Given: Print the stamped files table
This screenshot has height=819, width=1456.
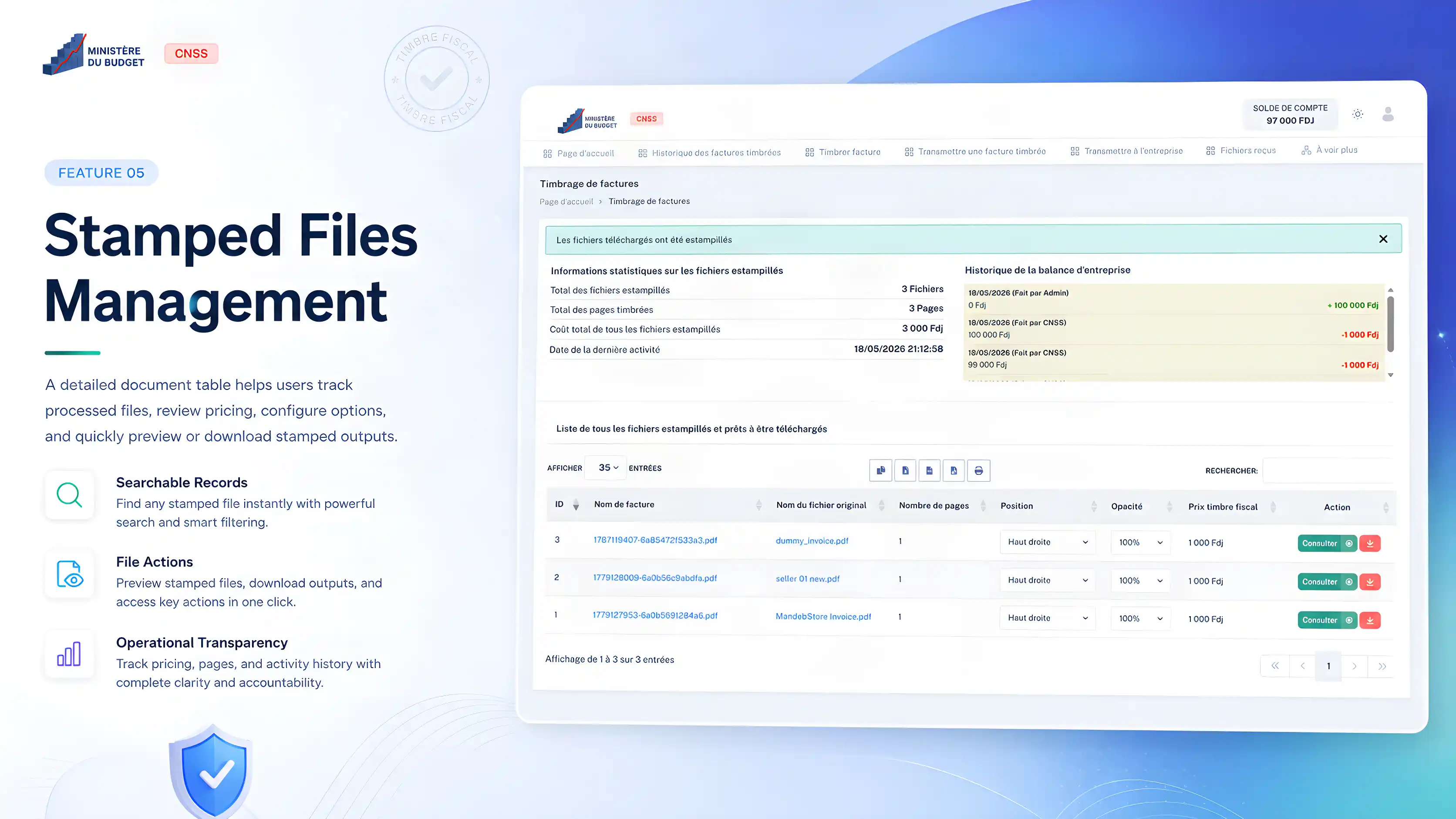Looking at the screenshot, I should click(x=978, y=470).
